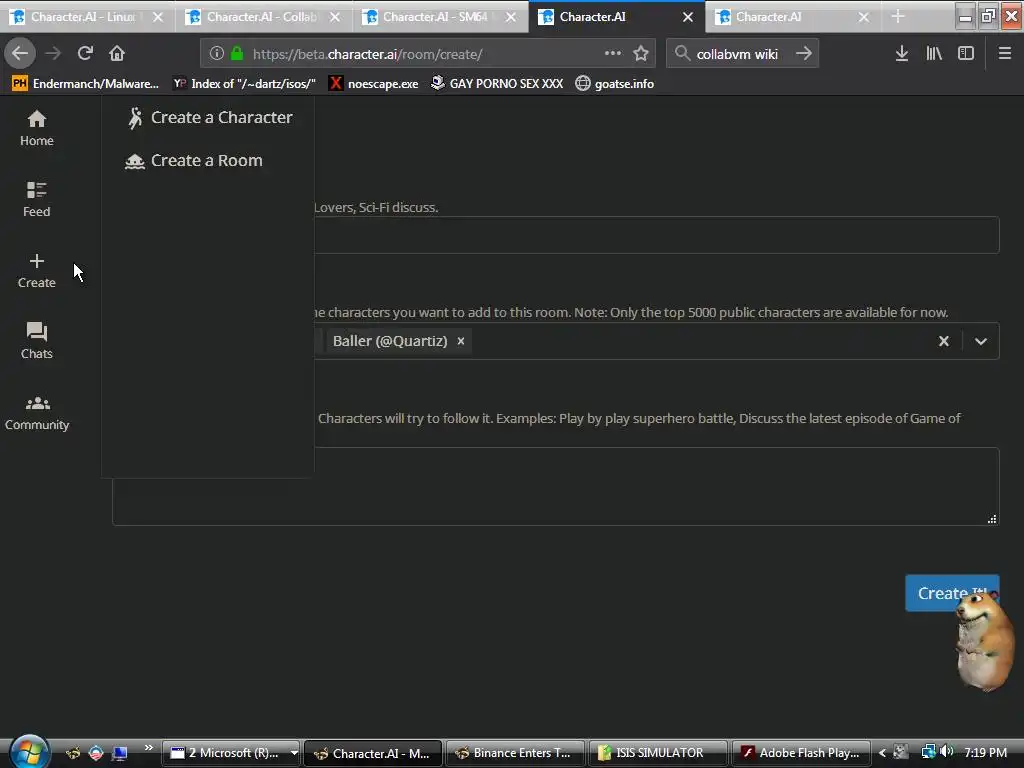Image resolution: width=1024 pixels, height=768 pixels.
Task: Click the Create plus icon in sidebar
Action: tap(37, 261)
